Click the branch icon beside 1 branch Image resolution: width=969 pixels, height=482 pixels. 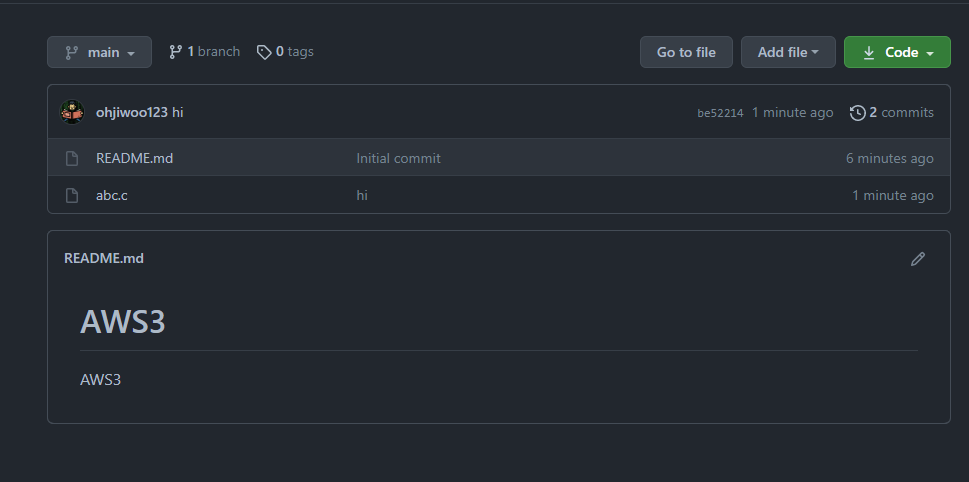pos(176,52)
